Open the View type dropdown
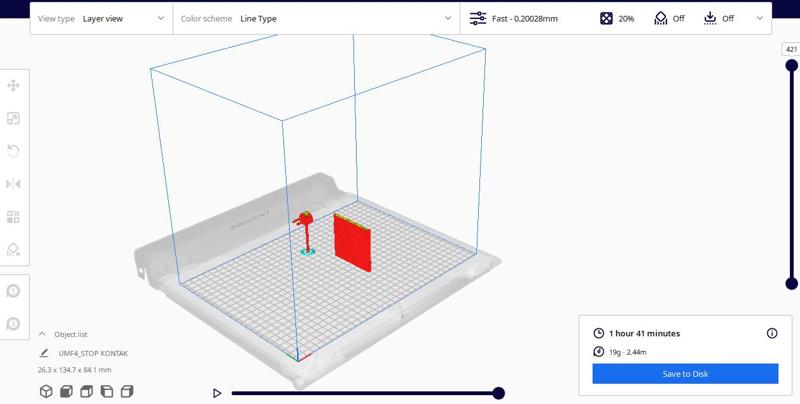The image size is (800, 404). click(x=102, y=18)
